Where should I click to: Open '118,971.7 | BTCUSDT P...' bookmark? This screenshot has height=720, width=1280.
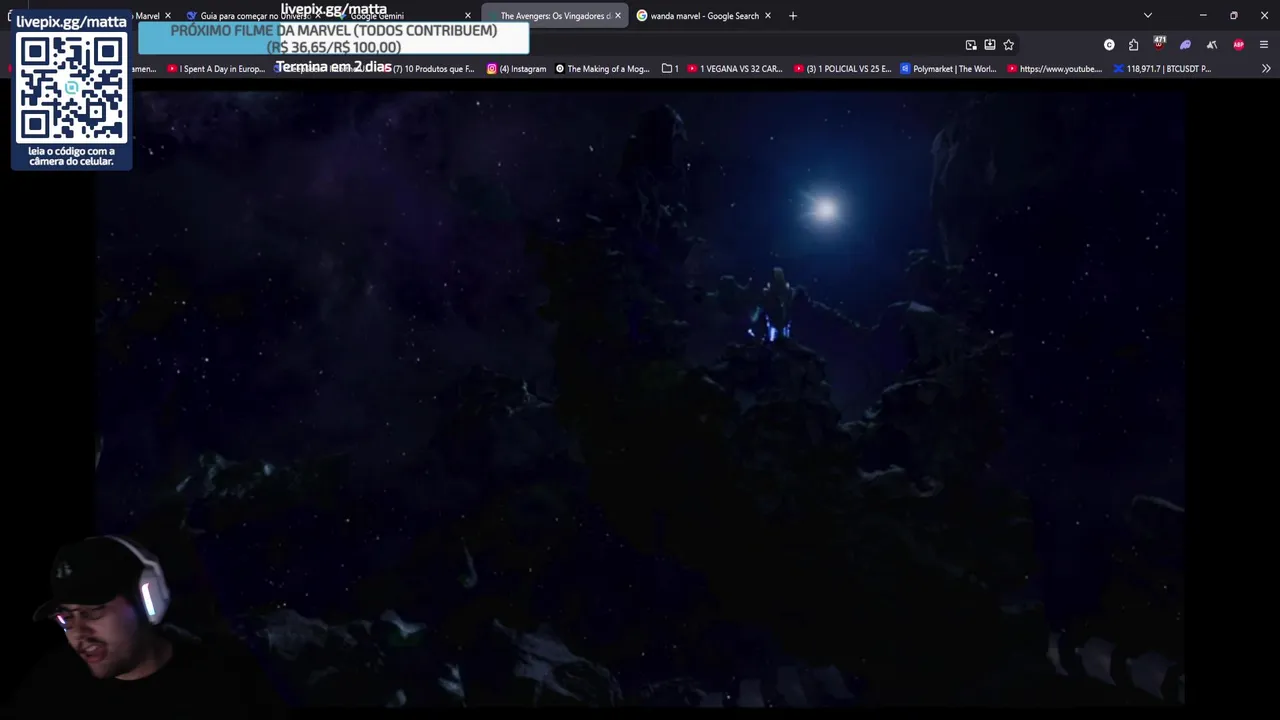point(1163,69)
